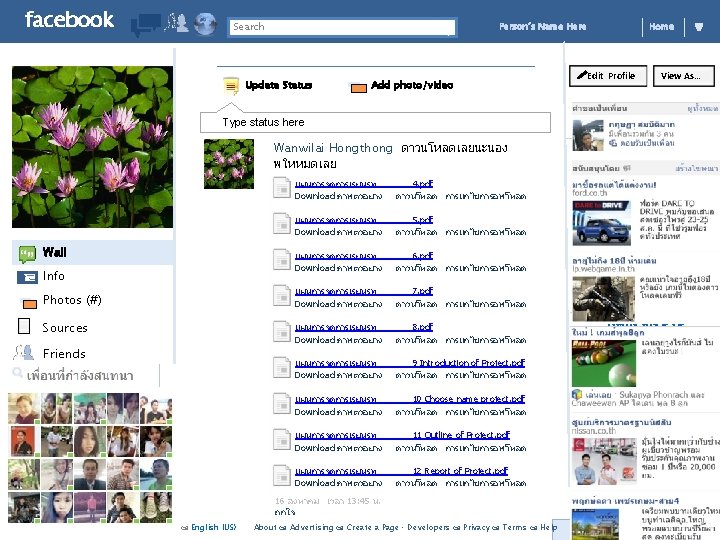Open the lotus flower profile picture
Screen dimensions: 720x540
tap(92, 147)
